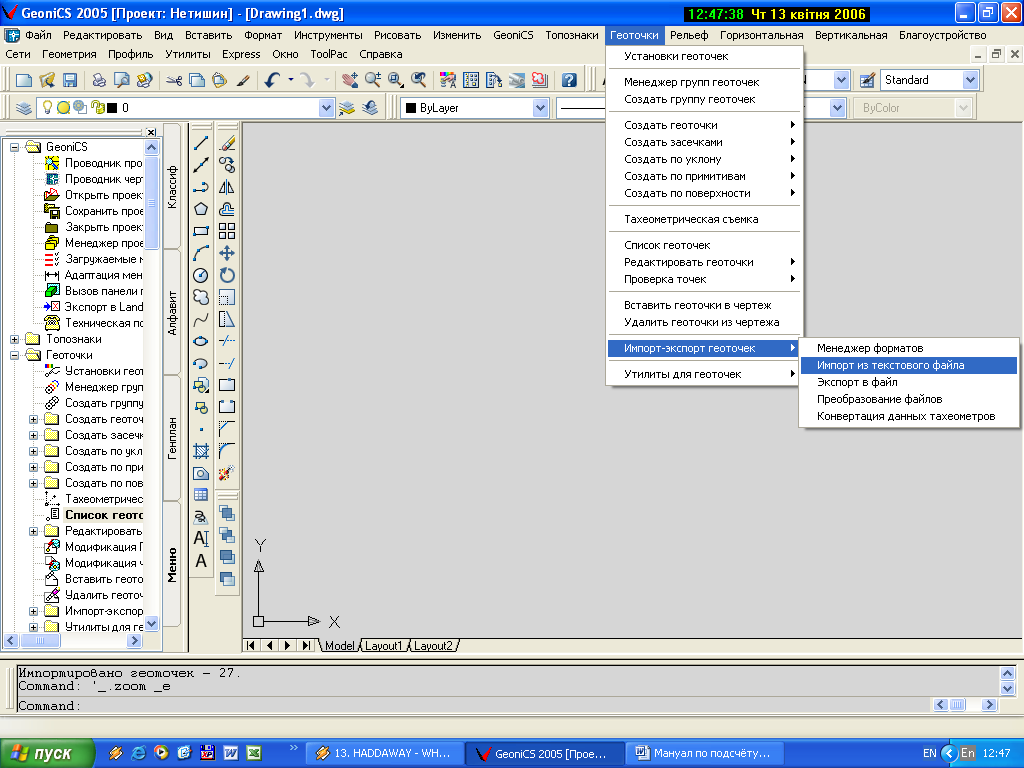The width and height of the screenshot is (1024, 768).
Task: Switch to the Генплан side tab
Action: [172, 438]
